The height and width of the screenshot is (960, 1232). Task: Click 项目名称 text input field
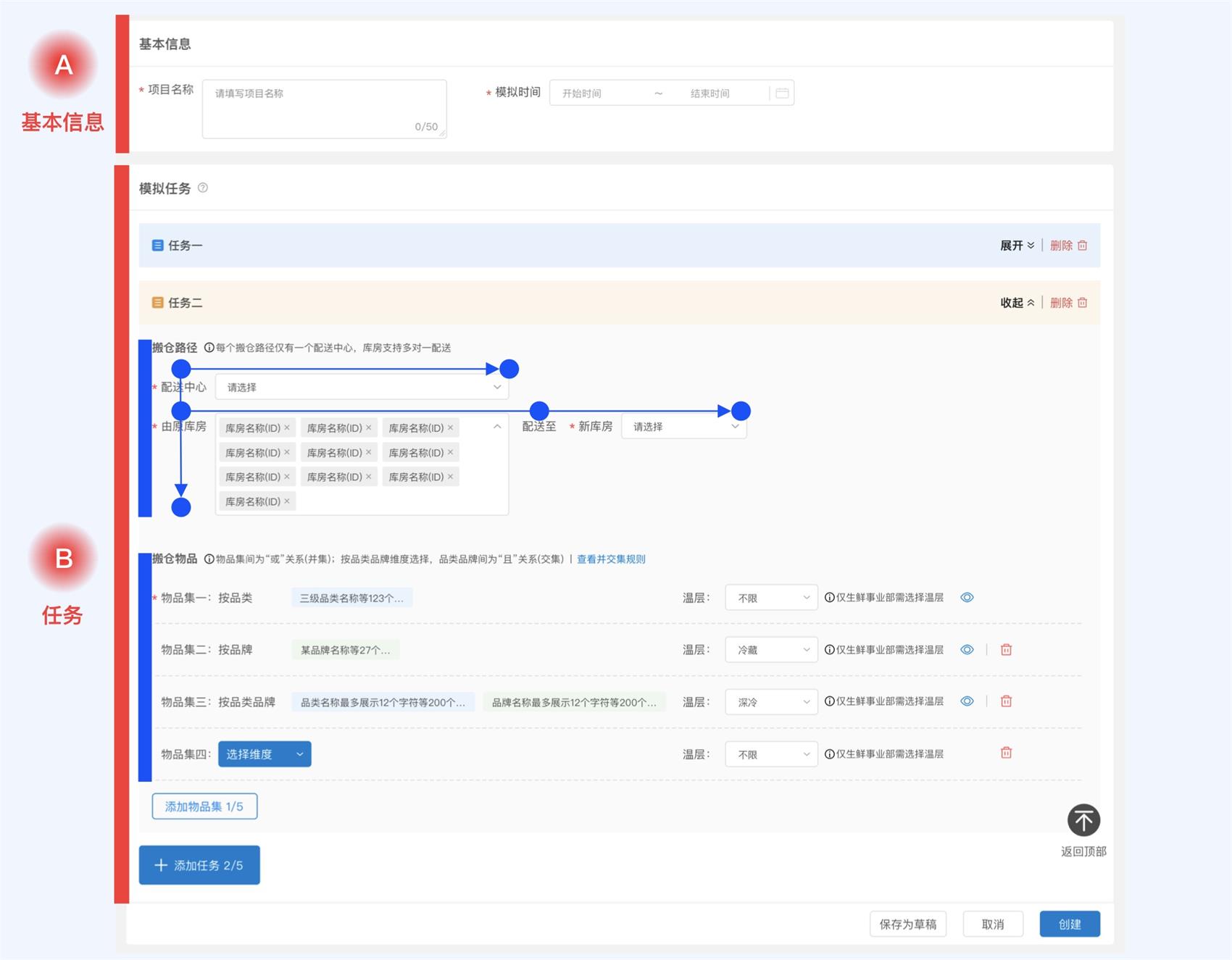[x=325, y=109]
